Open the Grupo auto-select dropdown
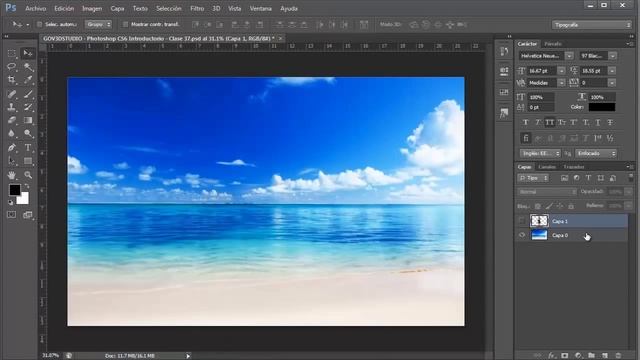Viewport: 640px width, 360px height. point(98,24)
